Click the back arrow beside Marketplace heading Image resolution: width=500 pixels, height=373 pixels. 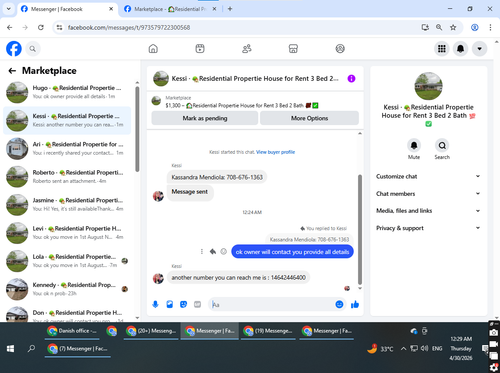[12, 71]
